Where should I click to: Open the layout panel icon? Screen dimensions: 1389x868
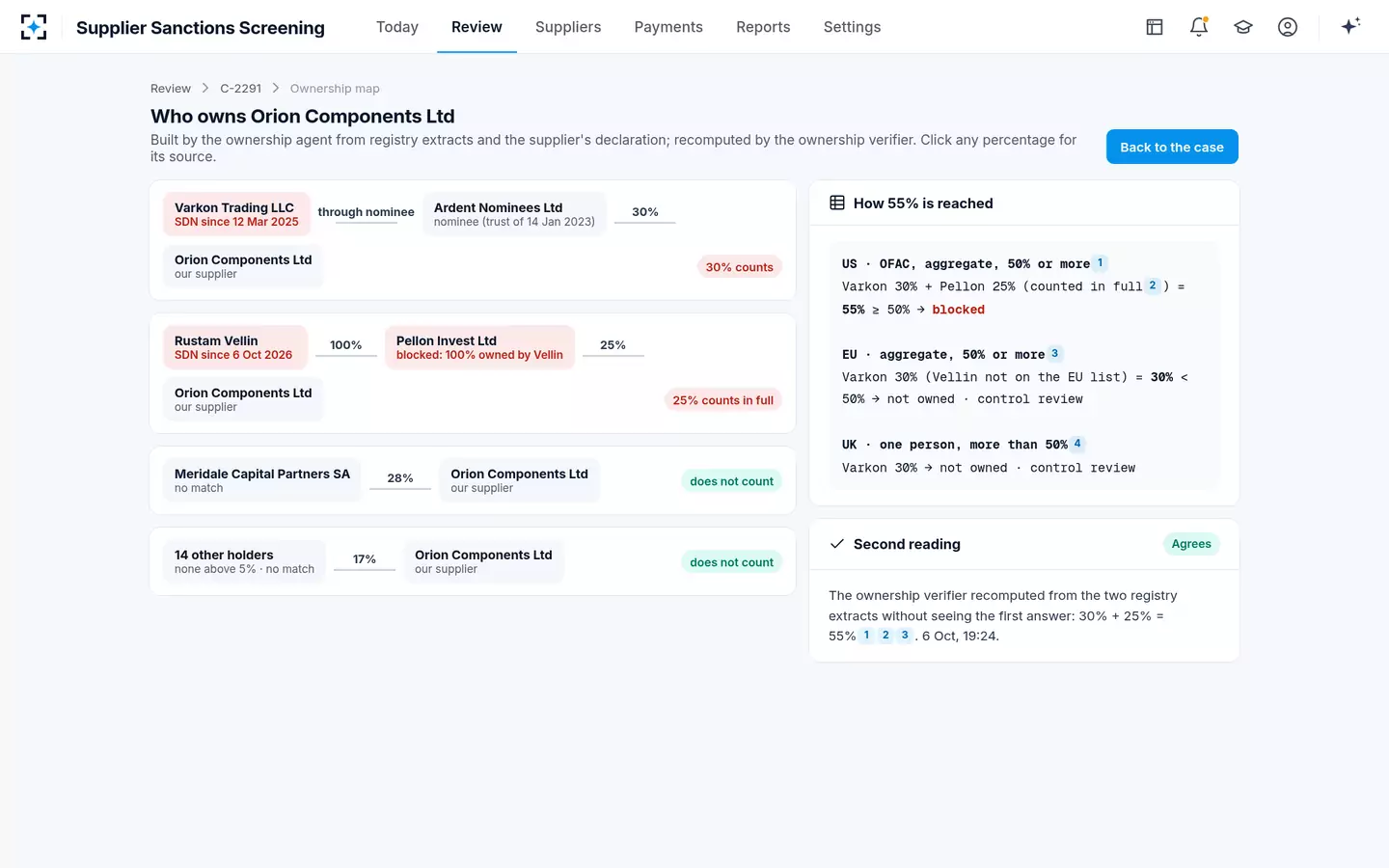1155,27
